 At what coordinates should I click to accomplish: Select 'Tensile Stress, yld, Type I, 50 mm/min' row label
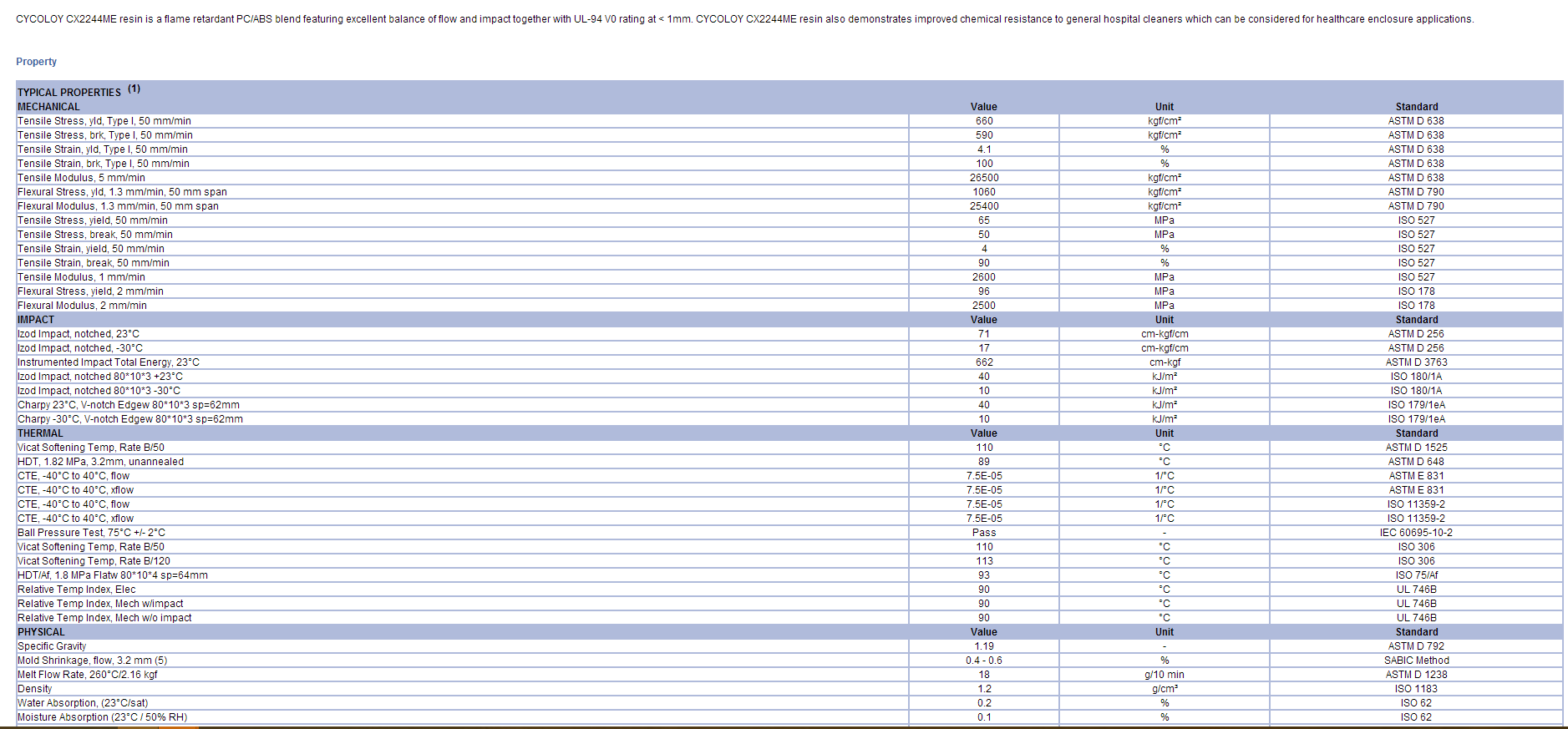pos(104,121)
